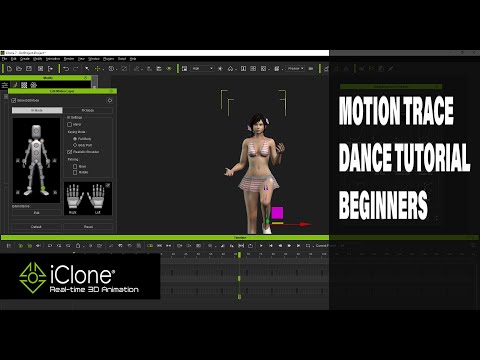Click the Open Project folder icon
Viewport: 480px width, 360px height.
pyautogui.click(x=19, y=69)
